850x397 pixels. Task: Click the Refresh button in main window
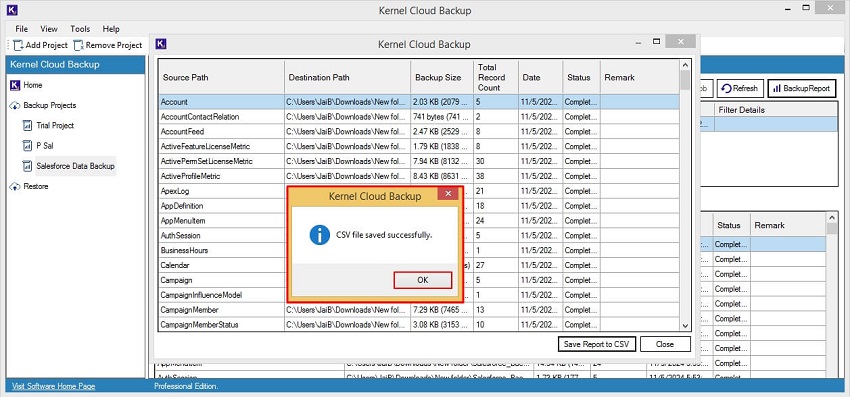pos(740,88)
